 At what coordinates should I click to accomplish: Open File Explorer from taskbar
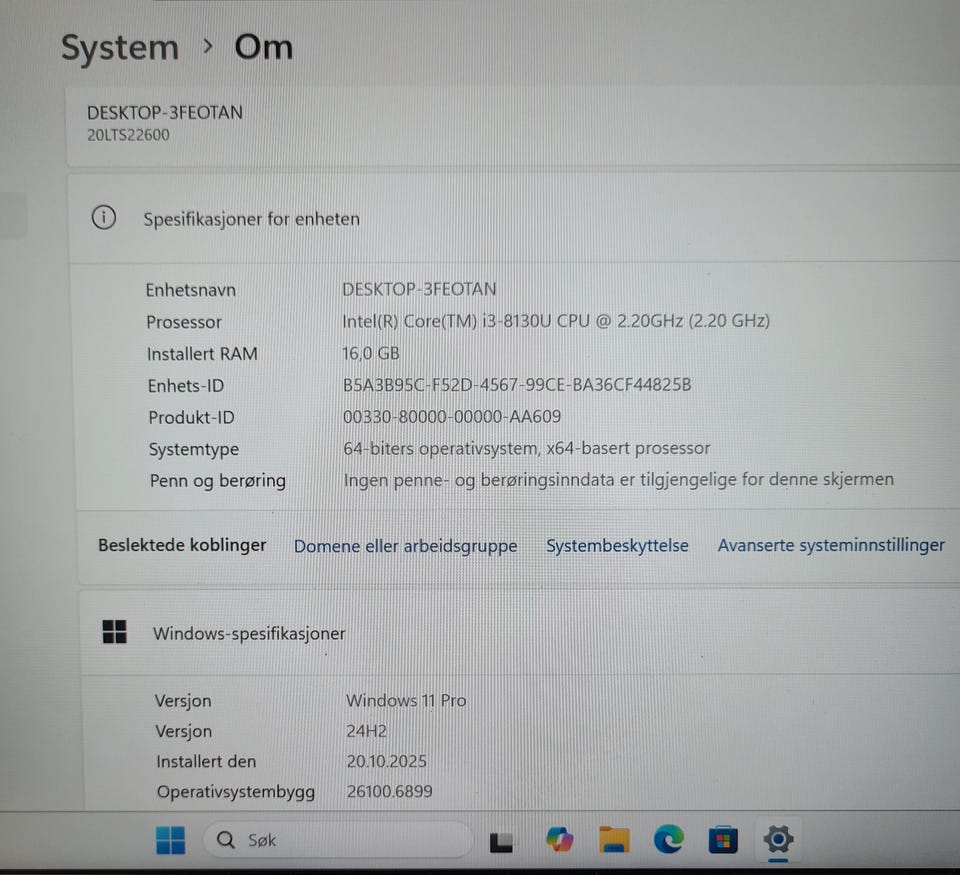point(614,839)
